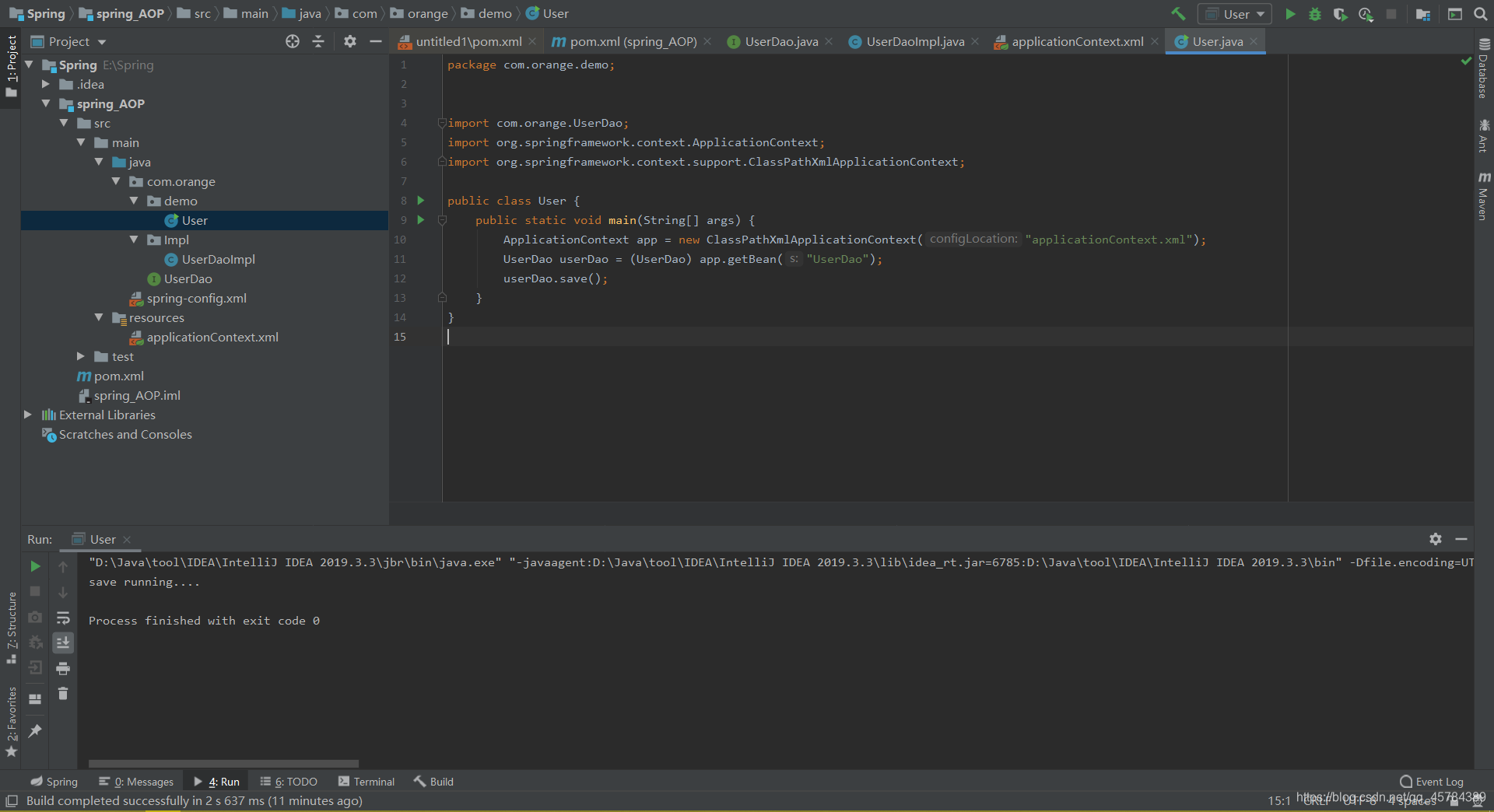
Task: Expand the test folder
Action: click(x=81, y=356)
